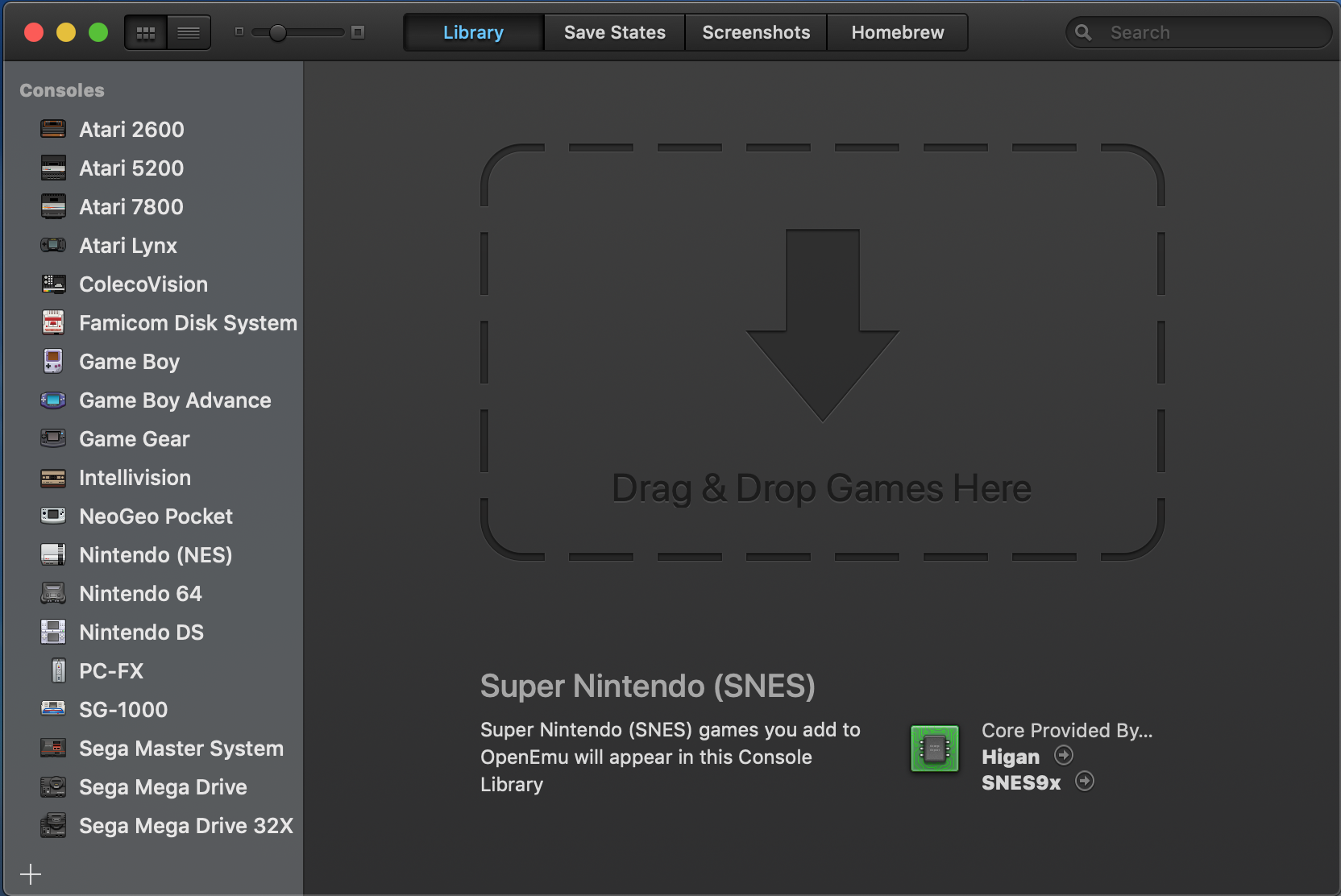Click the Sega Master System icon
This screenshot has width=1341, height=896.
tap(53, 748)
